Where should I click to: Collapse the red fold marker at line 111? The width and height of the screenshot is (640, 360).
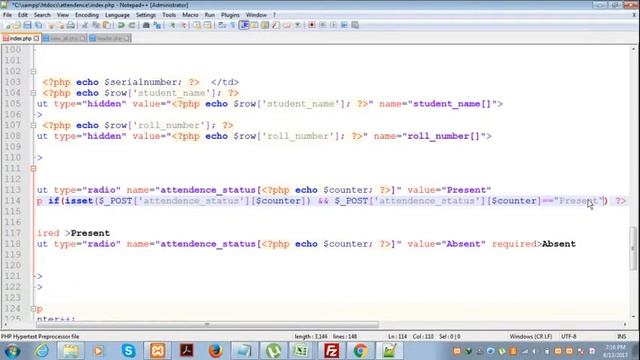(x=33, y=169)
